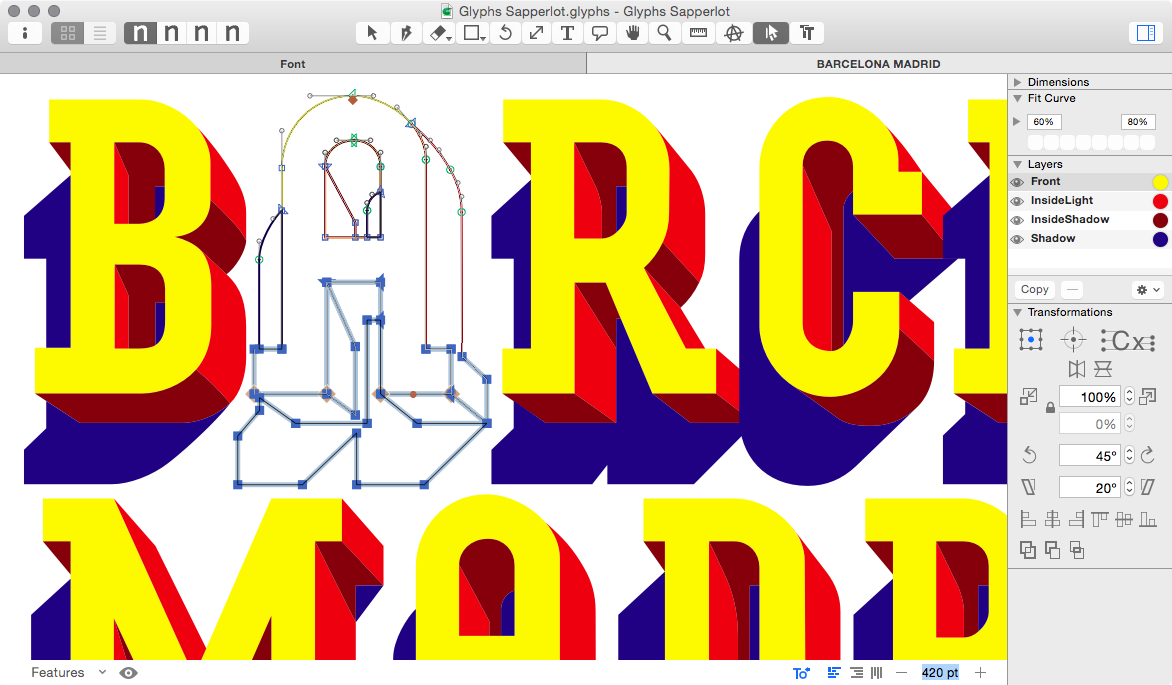Expand the Dimensions section
The width and height of the screenshot is (1172, 685).
click(1019, 82)
